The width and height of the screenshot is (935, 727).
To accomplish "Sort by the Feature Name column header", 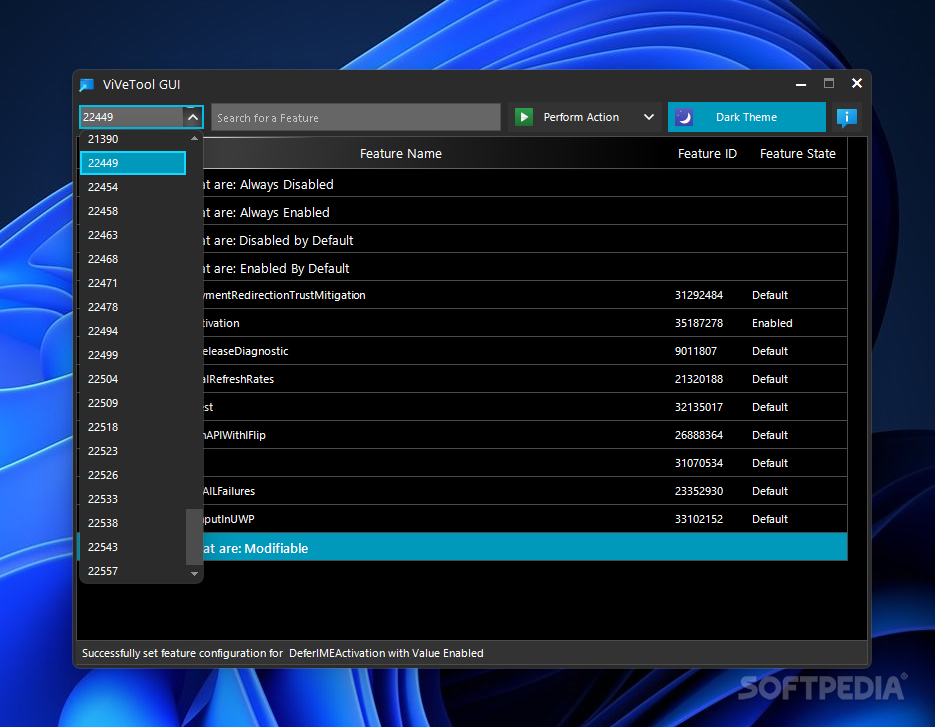I will coord(401,154).
